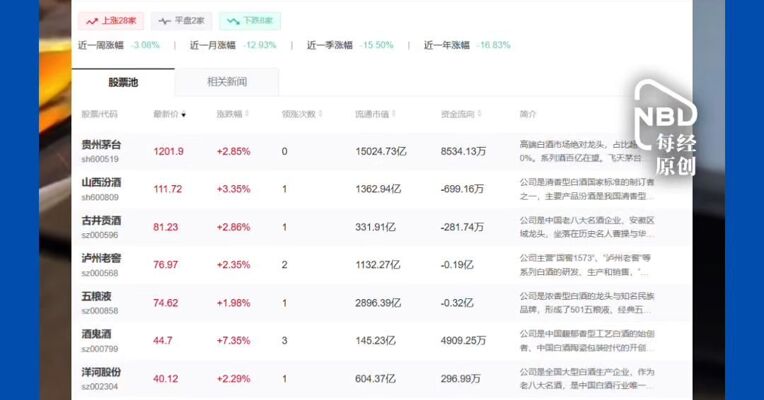Click the +2.85% change for 贵州茅台

(x=233, y=152)
